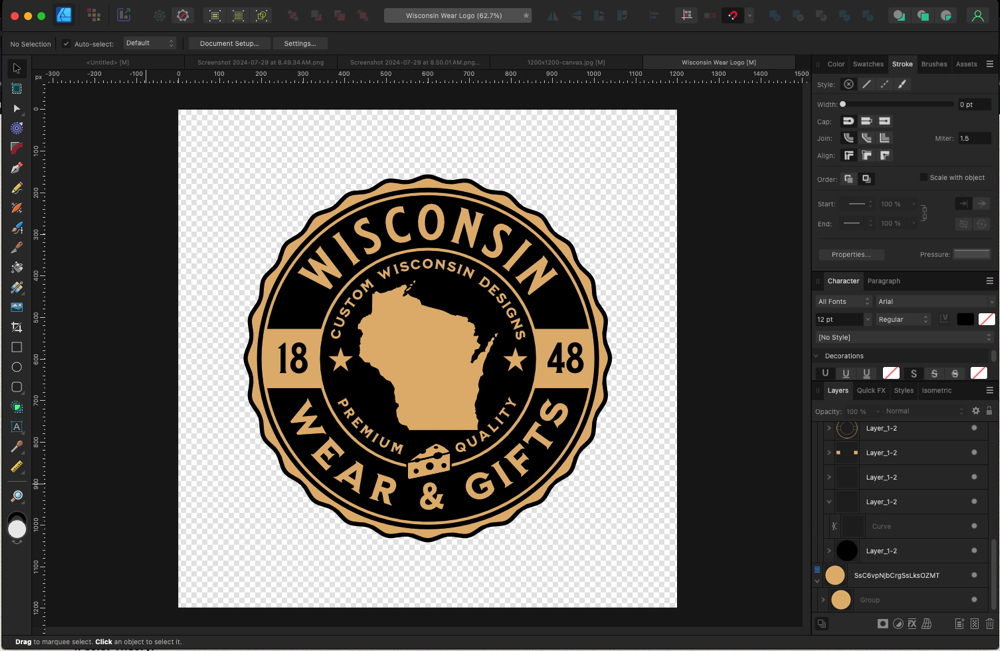Toggle visibility of the SsC6vpNjbCrgSsLksOZMT layer
The width and height of the screenshot is (1000, 651).
click(974, 575)
